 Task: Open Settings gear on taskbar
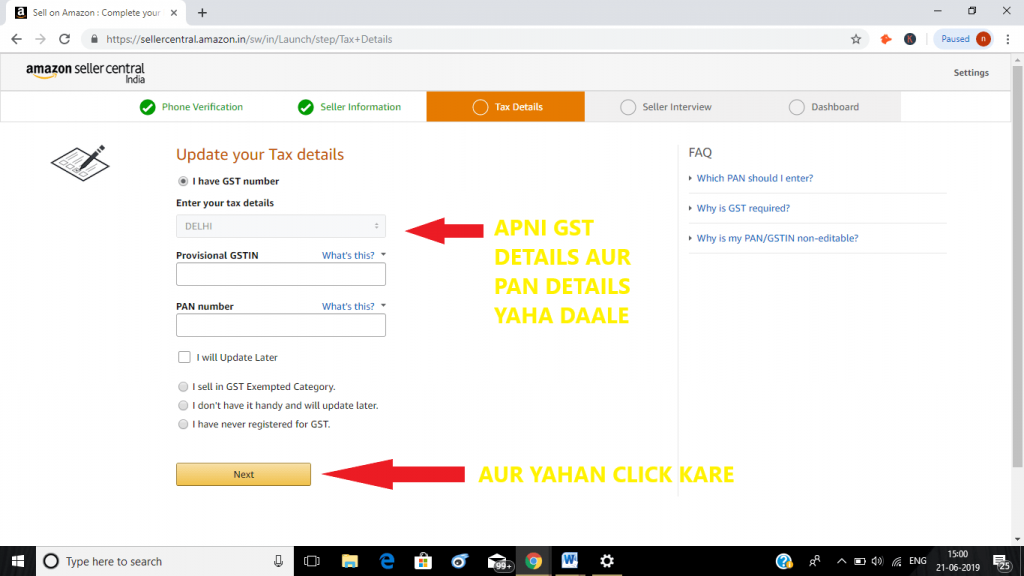point(607,561)
